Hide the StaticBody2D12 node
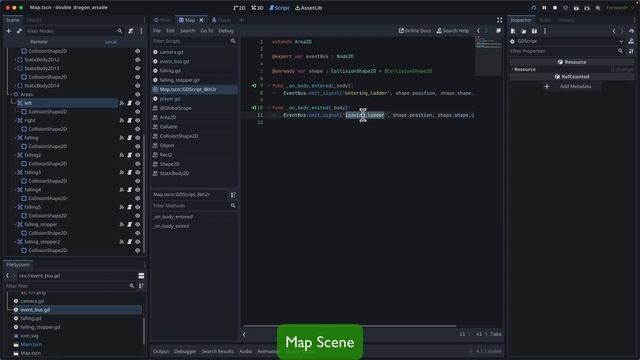640x360 pixels. coord(138,60)
